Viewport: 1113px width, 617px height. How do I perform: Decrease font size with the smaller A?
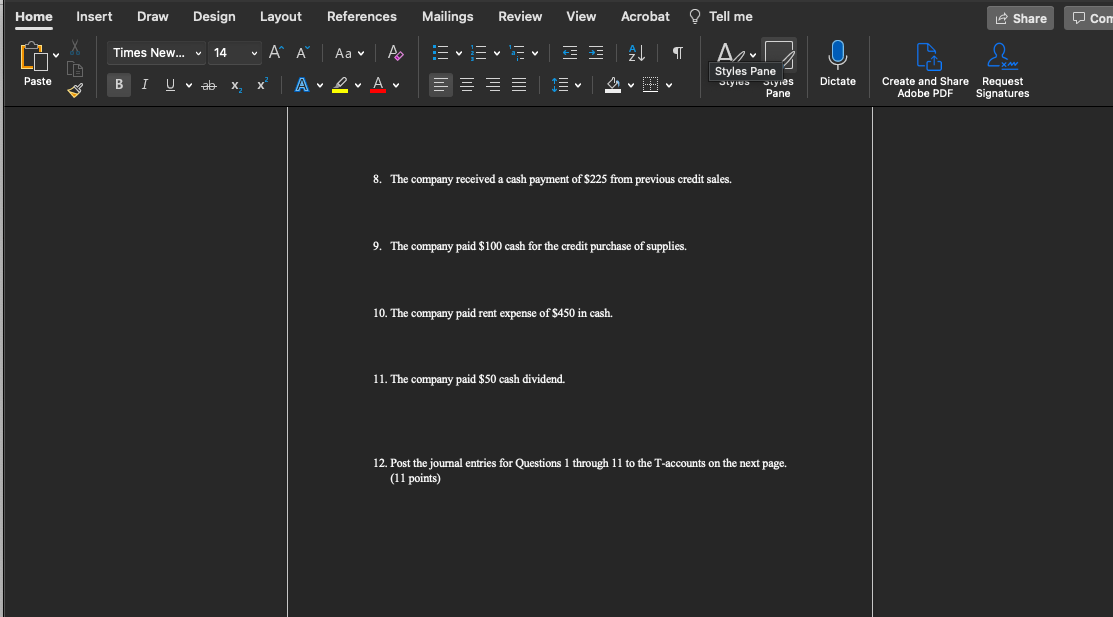tap(302, 53)
